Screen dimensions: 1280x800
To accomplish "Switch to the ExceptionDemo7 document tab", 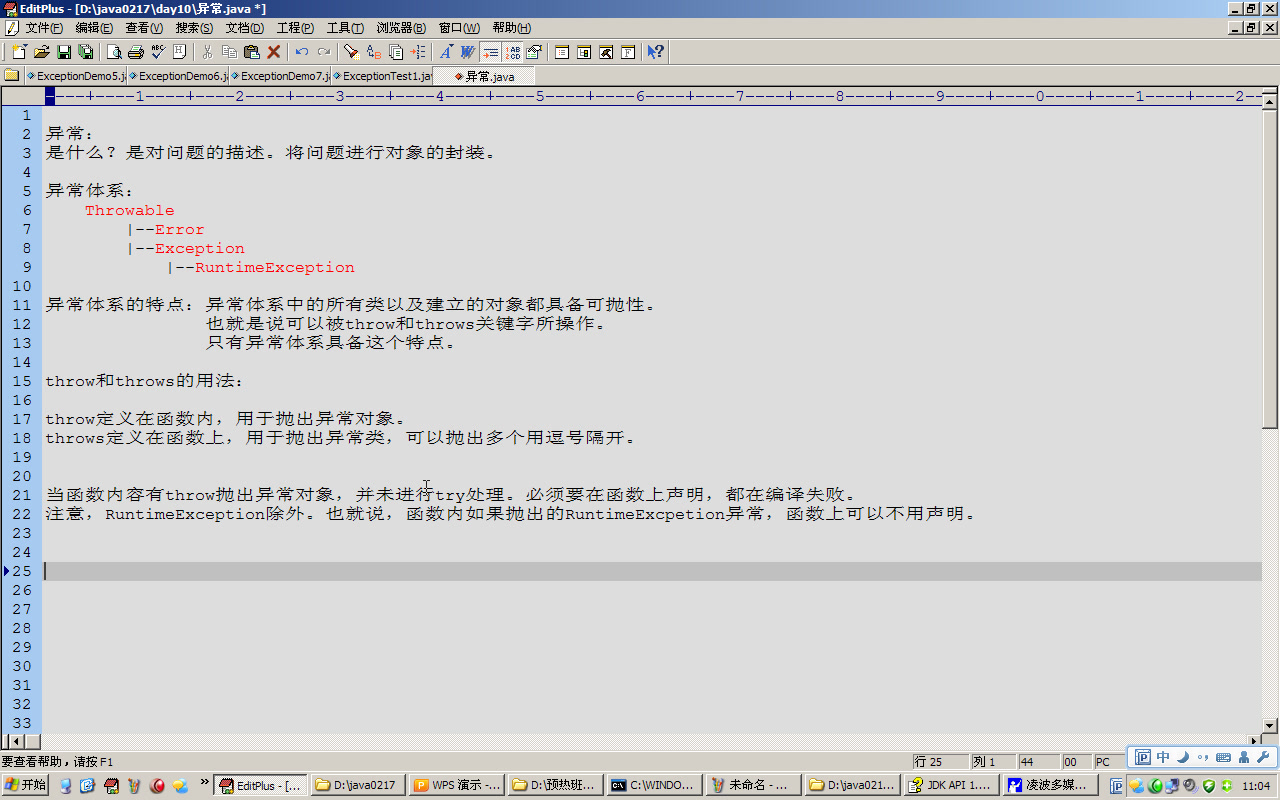I will (280, 76).
